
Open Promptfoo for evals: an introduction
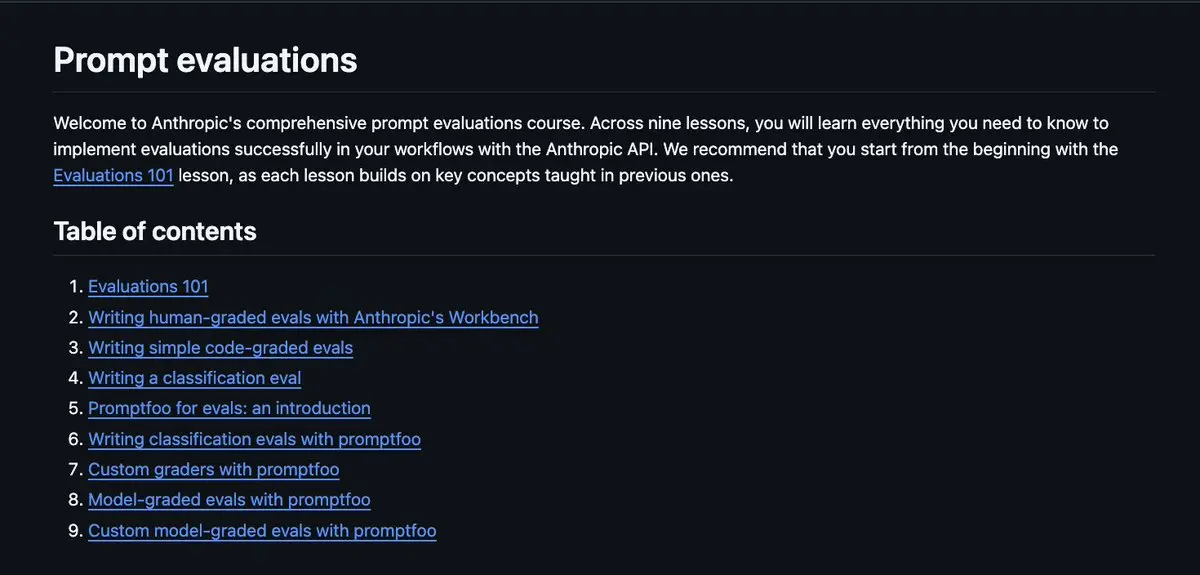coord(229,408)
